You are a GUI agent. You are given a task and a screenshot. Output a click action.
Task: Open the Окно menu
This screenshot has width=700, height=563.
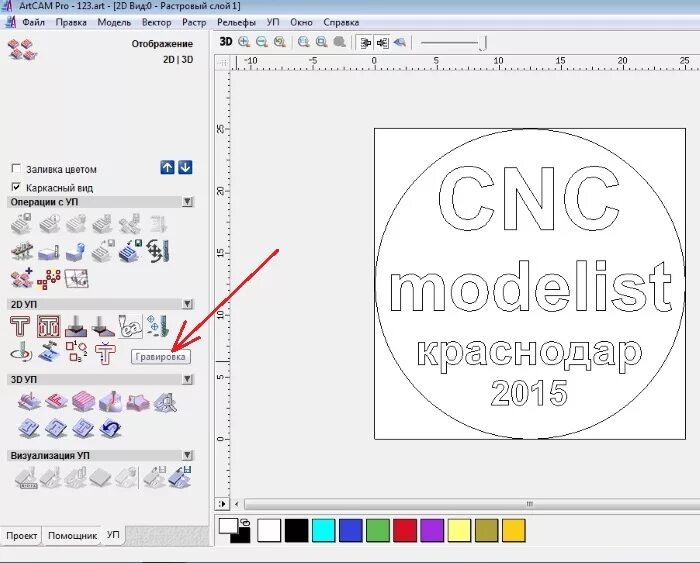(x=301, y=22)
